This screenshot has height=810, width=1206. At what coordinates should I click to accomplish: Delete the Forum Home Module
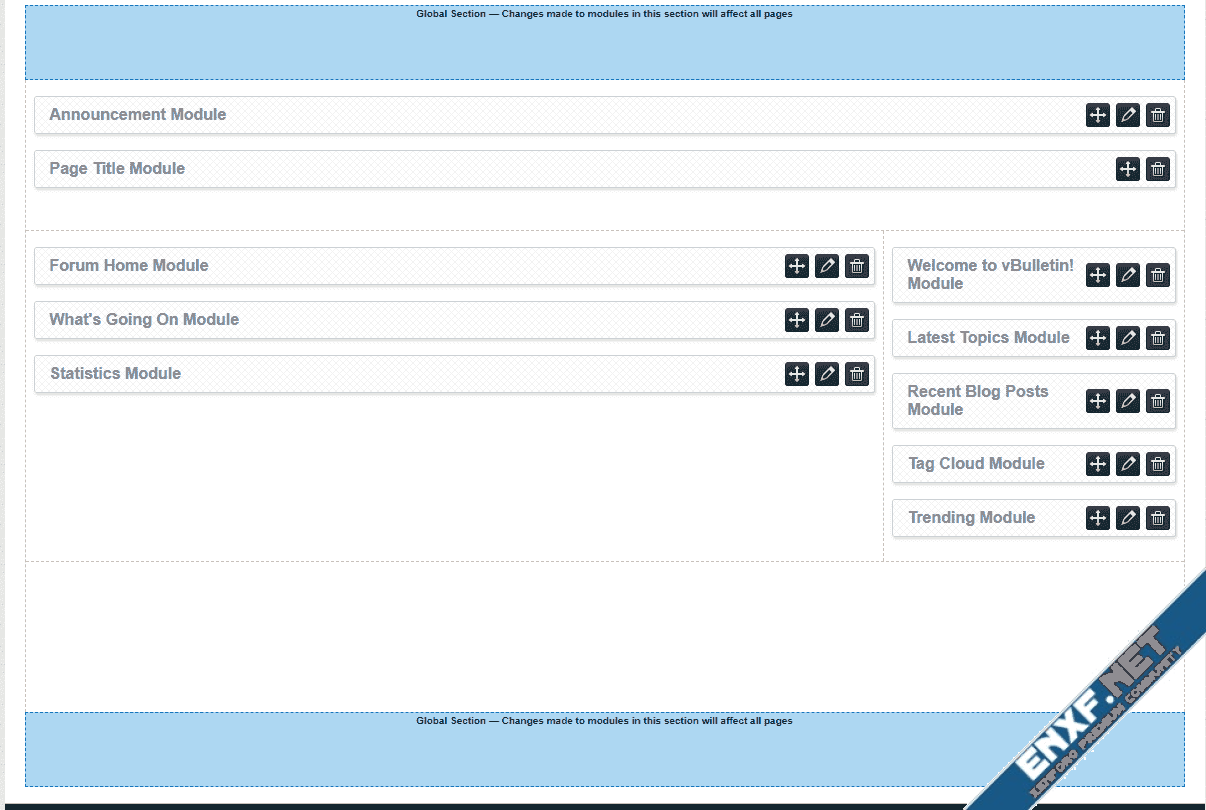(x=857, y=266)
